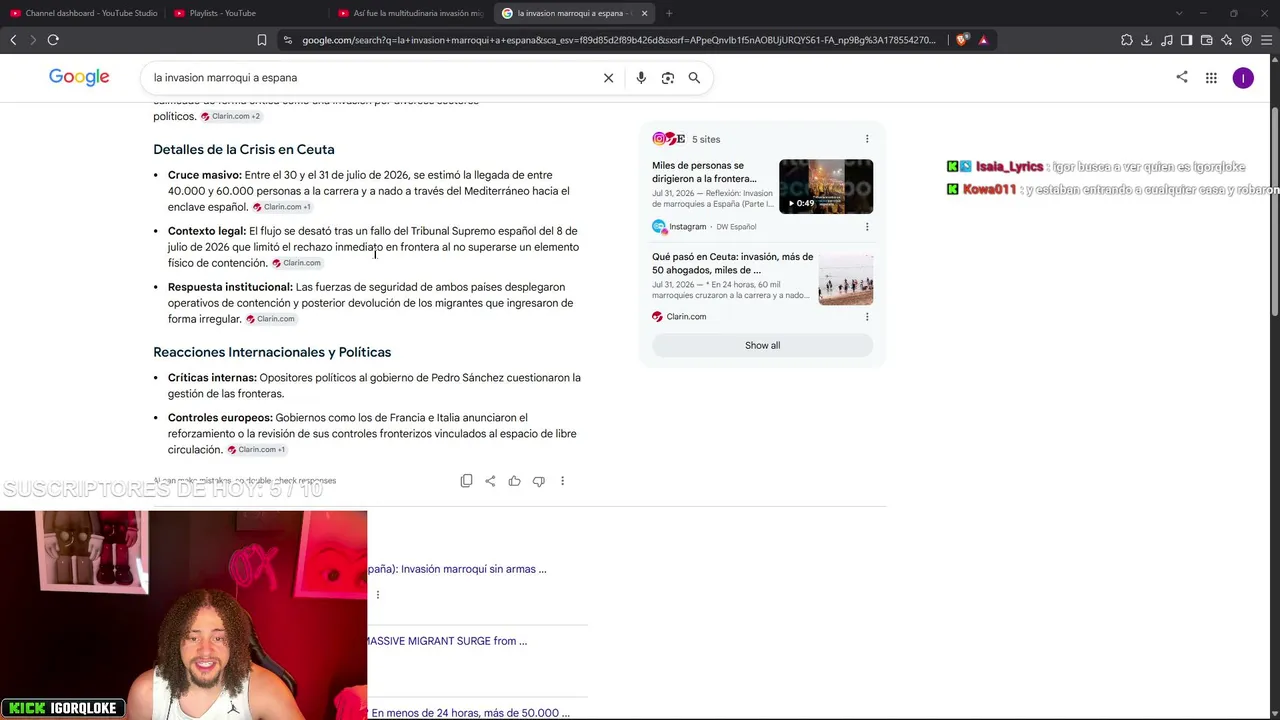Open Brave VPN shield icon
This screenshot has height=720, width=1280.
[1246, 40]
